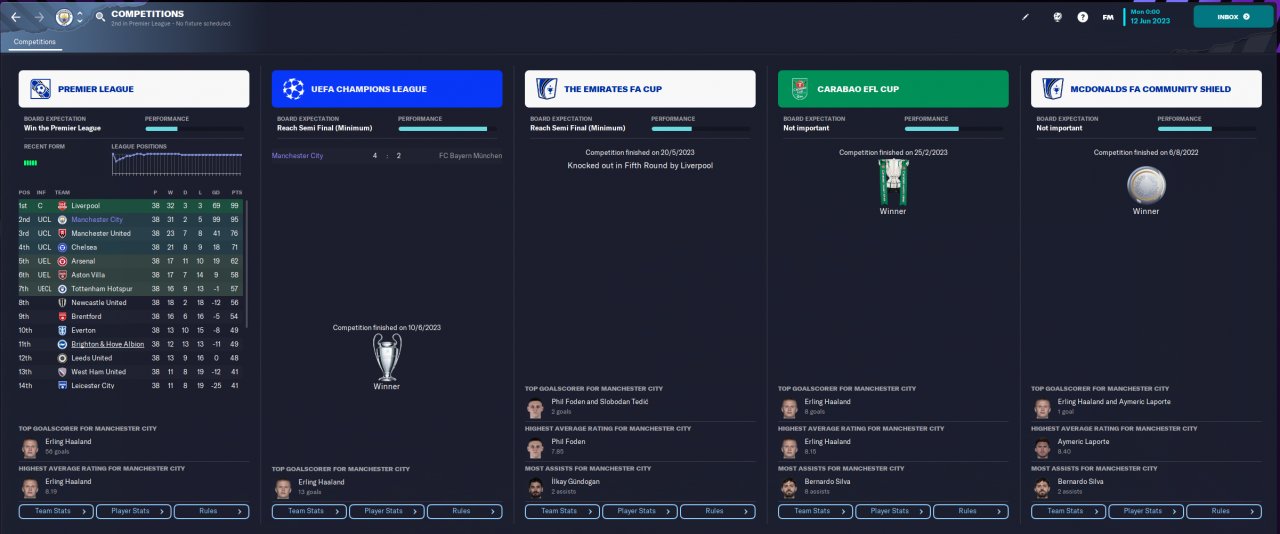Click the search magnifier icon
The width and height of the screenshot is (1280, 534).
pos(100,17)
